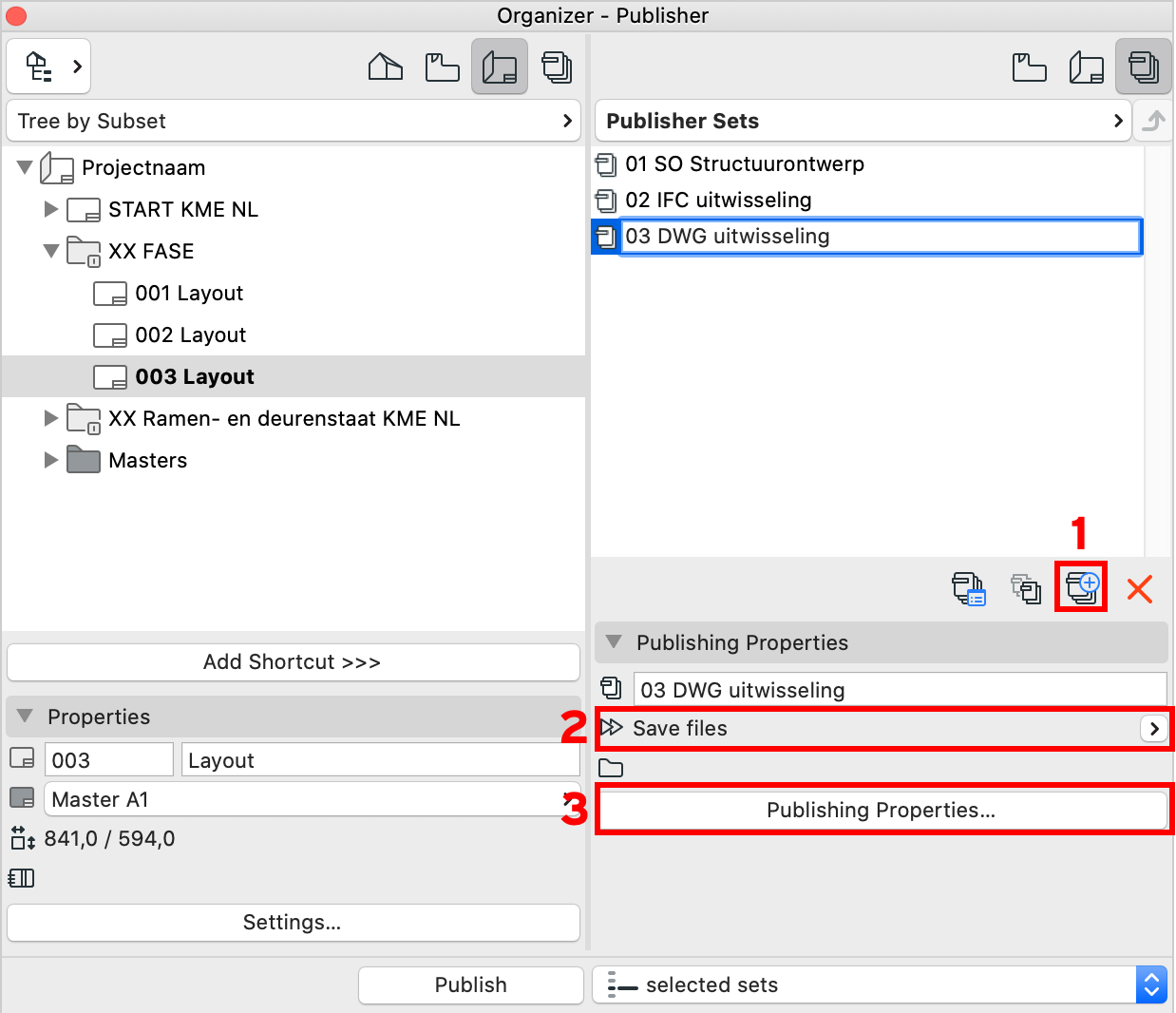Image resolution: width=1176 pixels, height=1013 pixels.
Task: Open the organizer mode switcher button
Action: click(49, 67)
